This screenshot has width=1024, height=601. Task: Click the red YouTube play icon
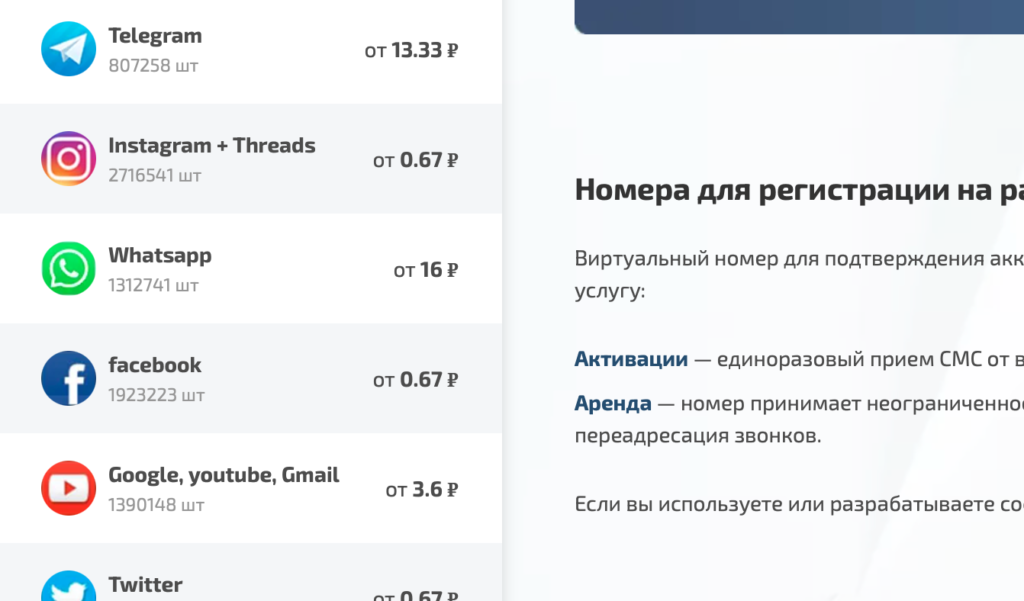coord(68,488)
